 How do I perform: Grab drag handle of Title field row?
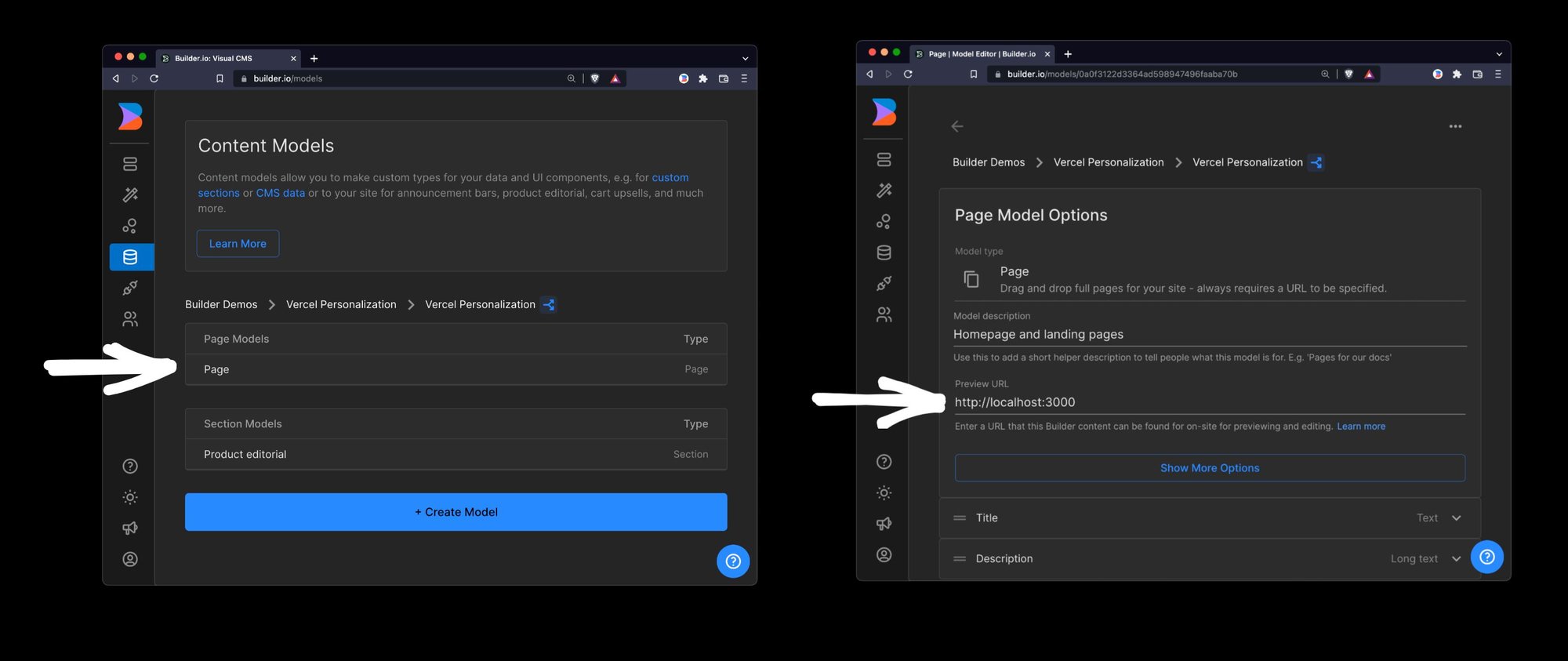[x=960, y=518]
